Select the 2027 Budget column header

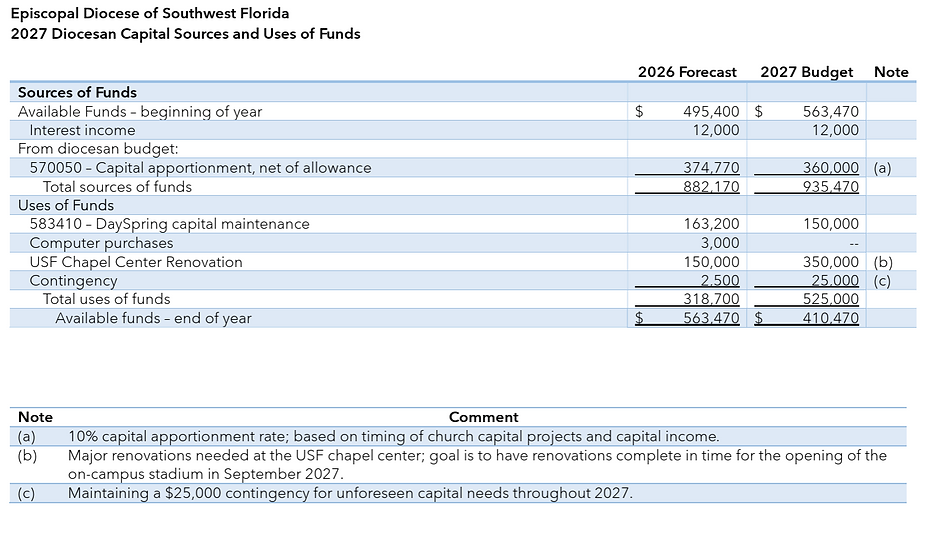tap(806, 72)
